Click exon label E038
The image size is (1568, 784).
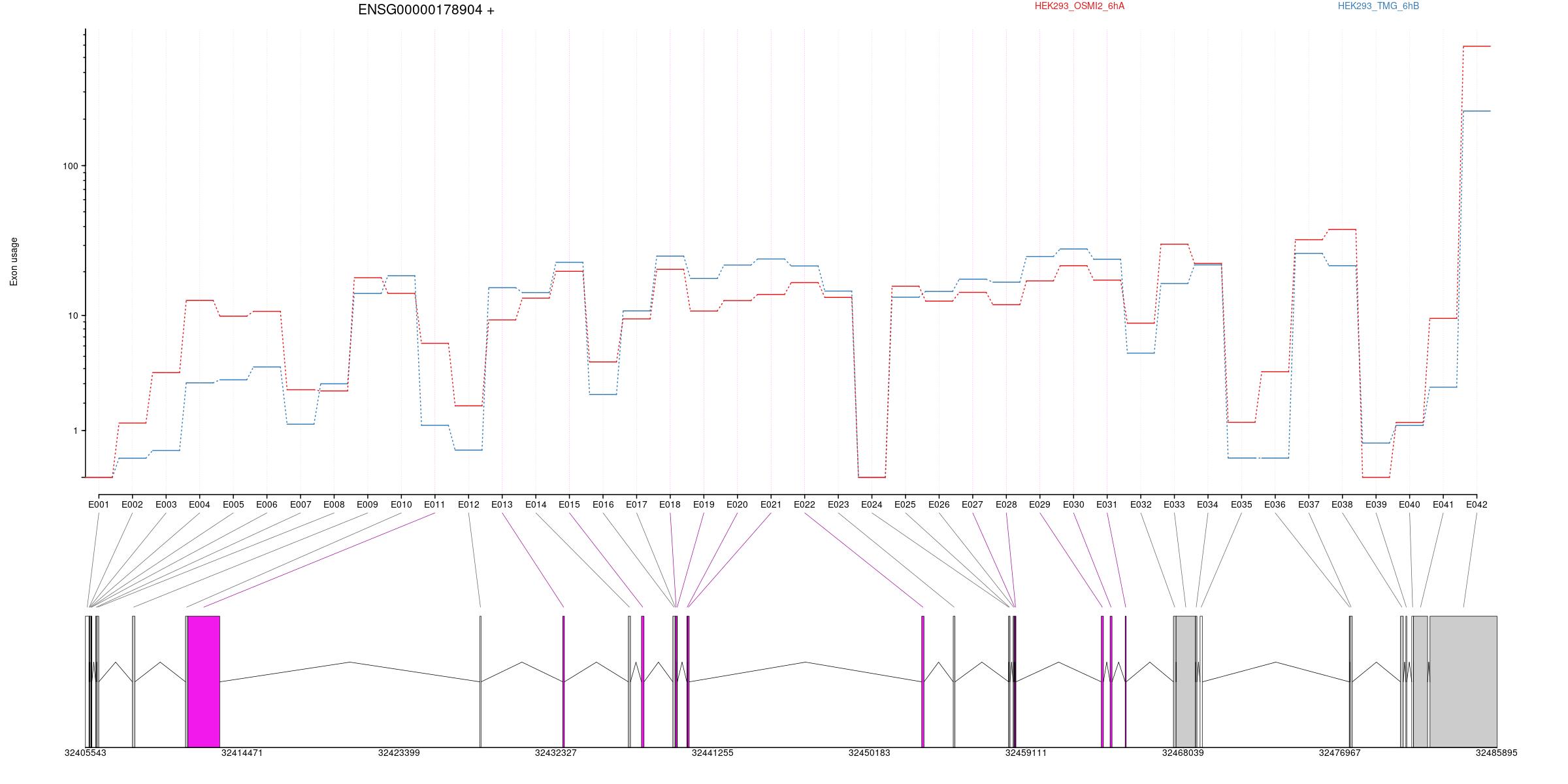1342,504
